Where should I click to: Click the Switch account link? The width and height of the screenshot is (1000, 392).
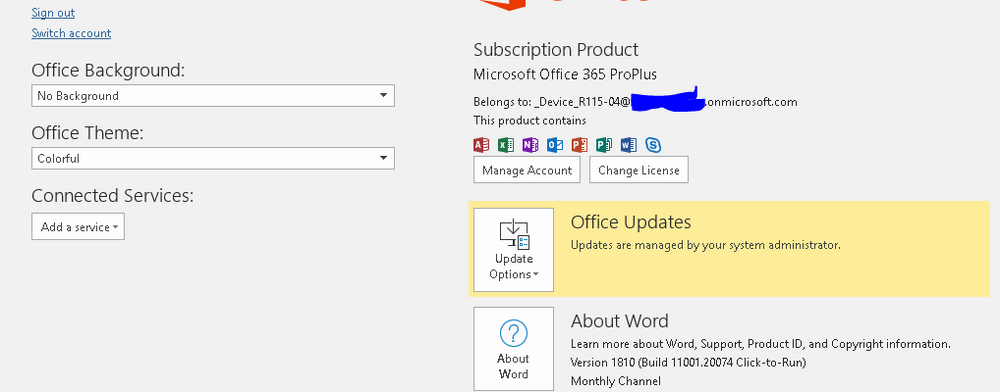coord(71,33)
